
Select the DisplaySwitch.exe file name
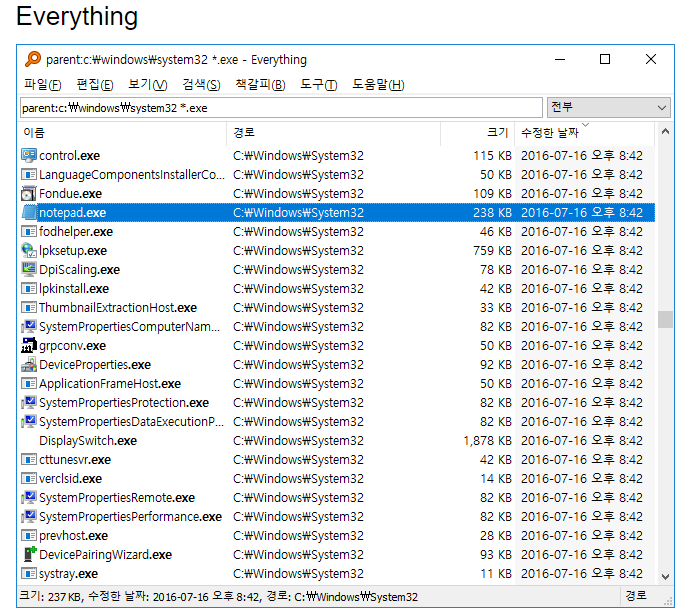tap(88, 441)
